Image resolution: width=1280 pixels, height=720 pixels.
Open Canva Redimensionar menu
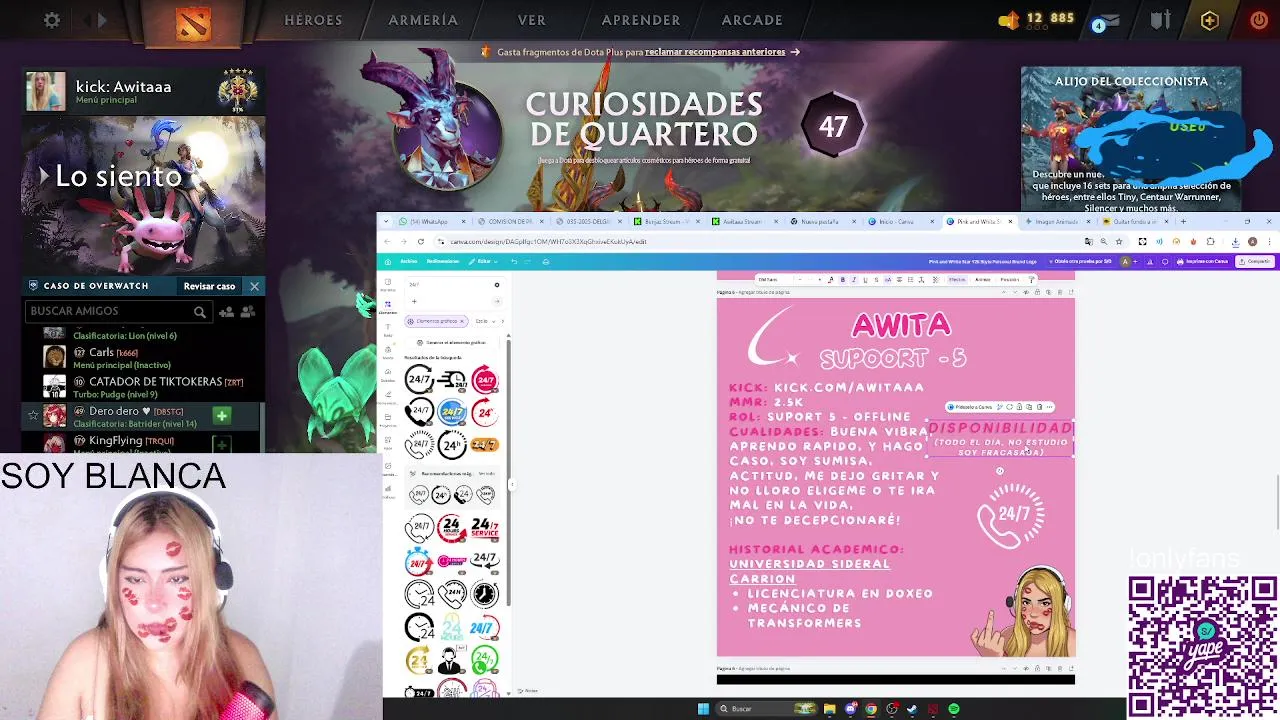point(442,261)
